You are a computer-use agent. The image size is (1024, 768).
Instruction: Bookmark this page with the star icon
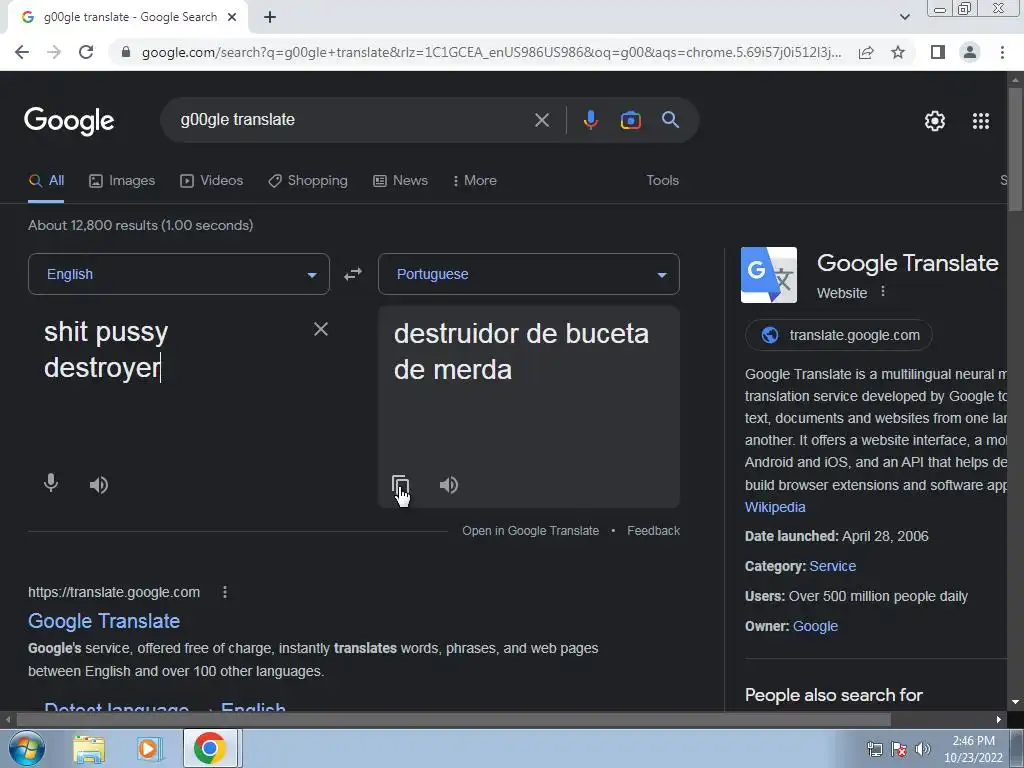[x=898, y=52]
